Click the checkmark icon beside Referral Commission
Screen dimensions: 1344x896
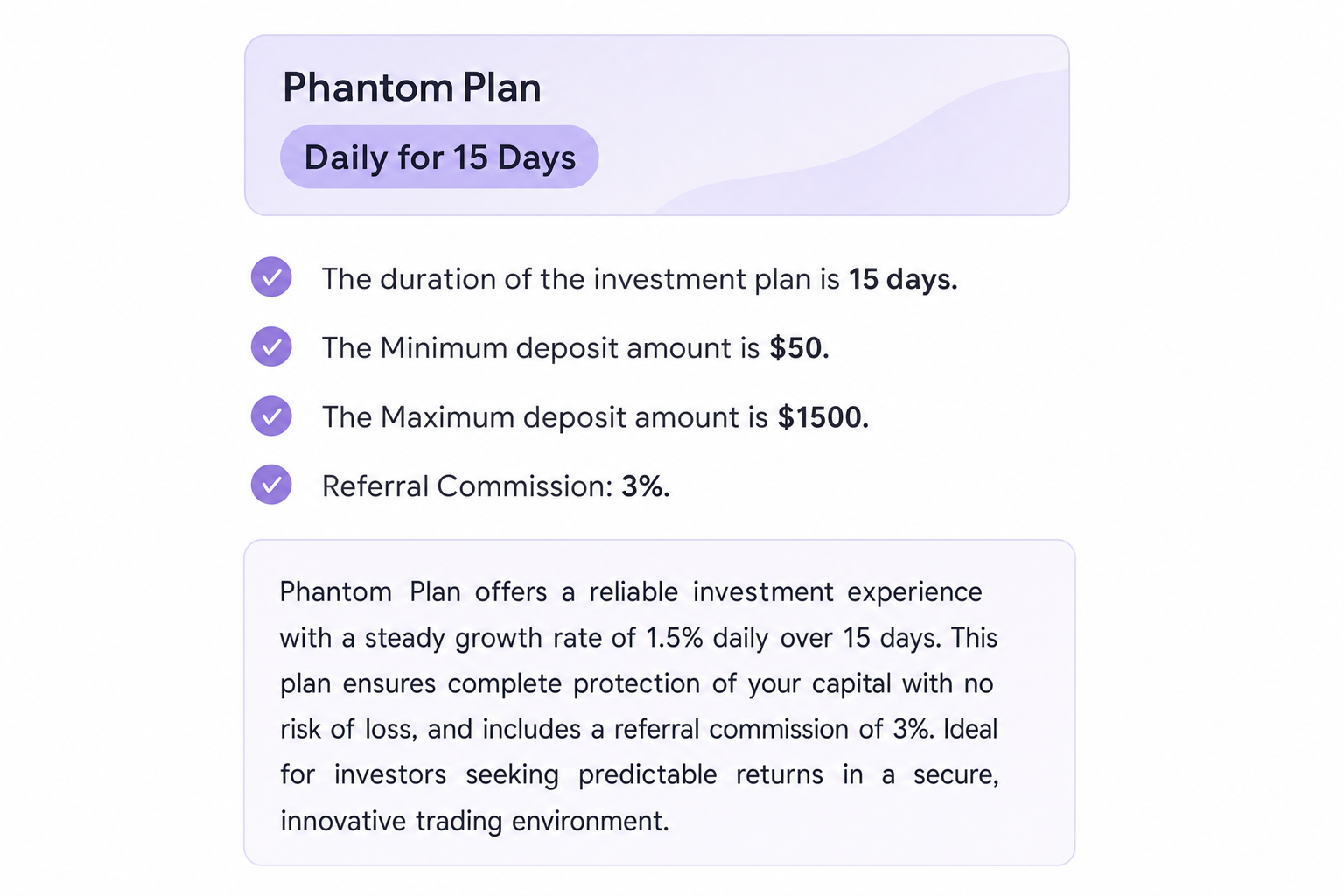(271, 485)
